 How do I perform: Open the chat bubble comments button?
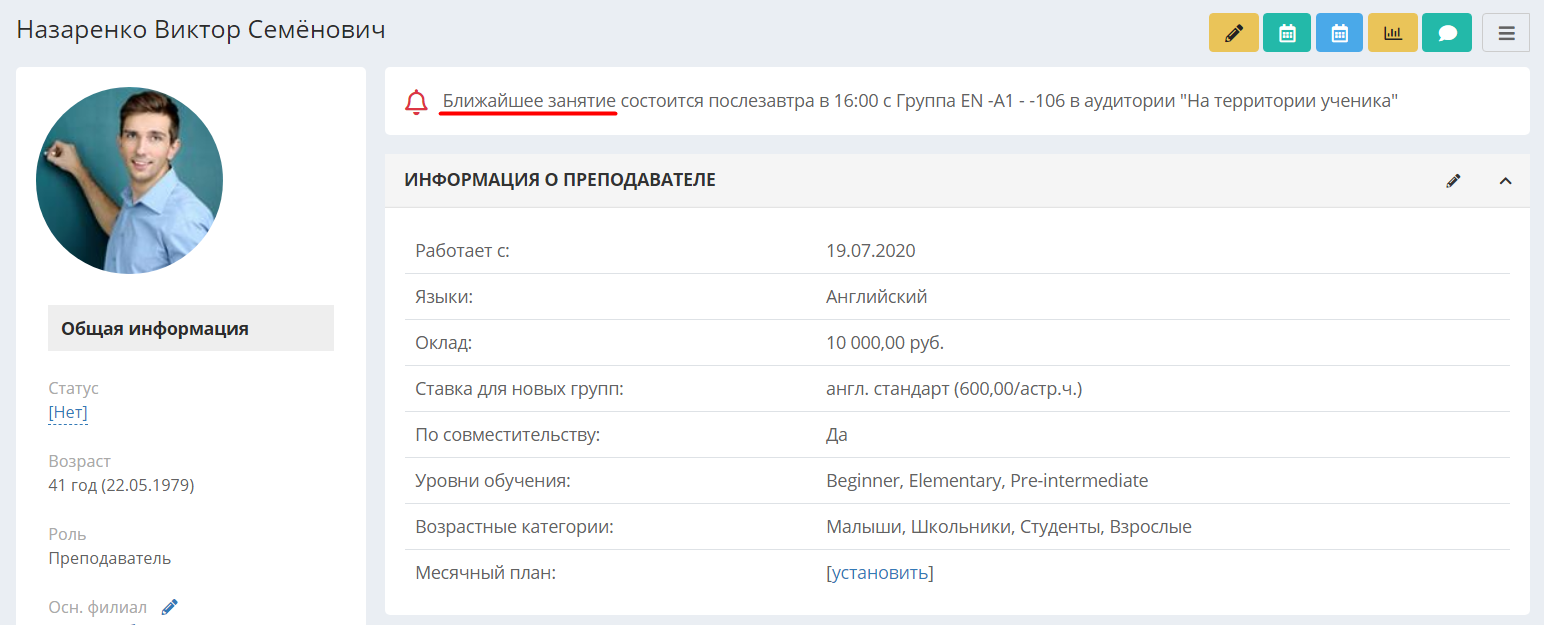[1447, 33]
